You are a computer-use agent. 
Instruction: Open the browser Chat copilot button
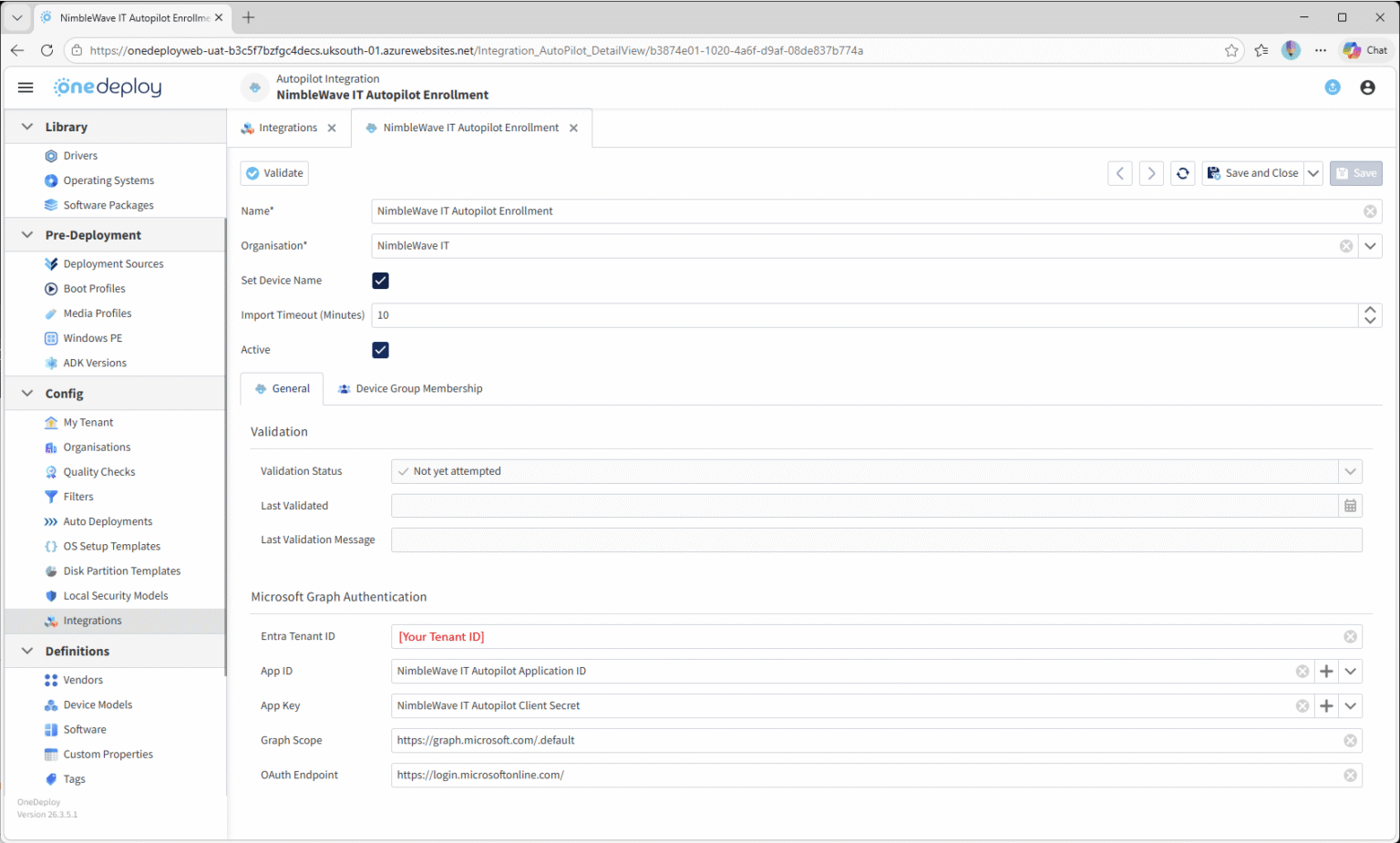(1365, 50)
